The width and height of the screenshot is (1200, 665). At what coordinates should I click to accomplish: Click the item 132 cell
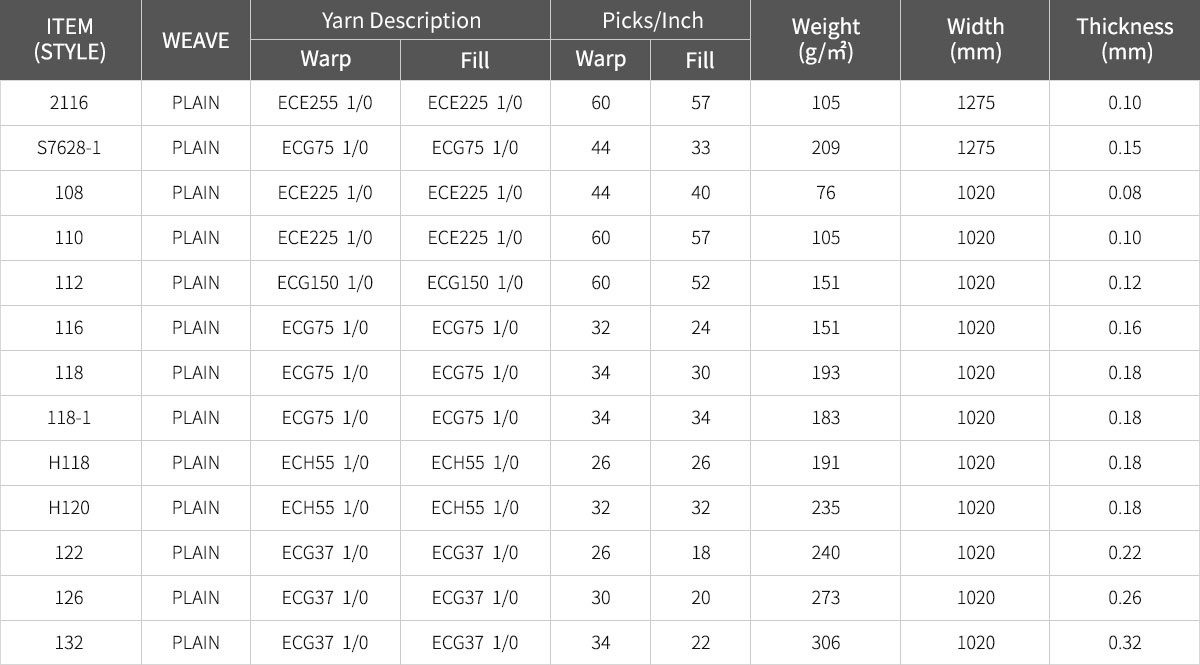pyautogui.click(x=70, y=643)
